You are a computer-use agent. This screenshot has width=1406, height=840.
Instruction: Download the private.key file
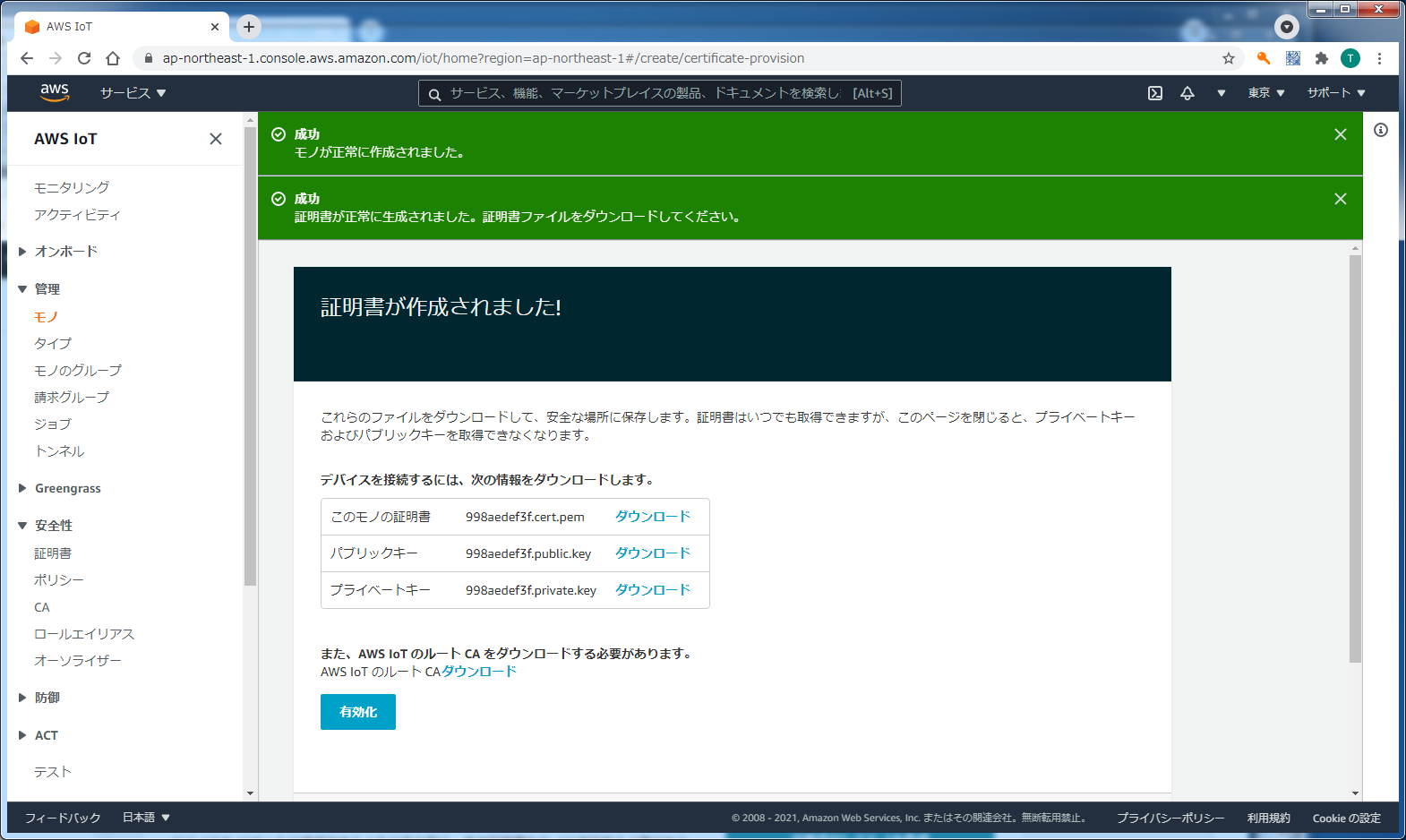[653, 590]
